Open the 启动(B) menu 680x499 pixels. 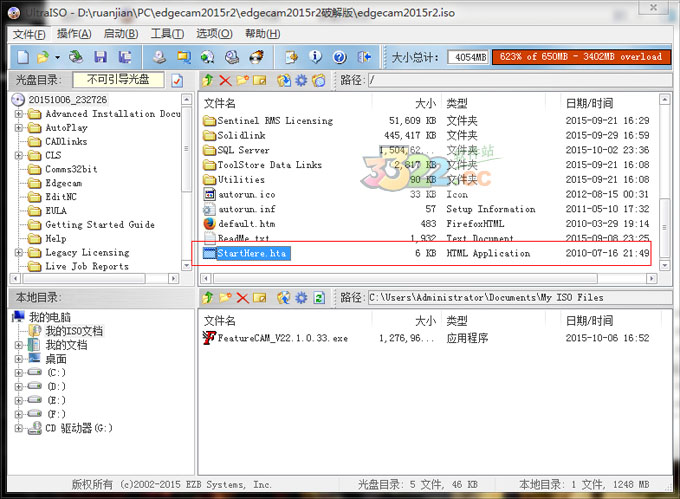point(121,33)
